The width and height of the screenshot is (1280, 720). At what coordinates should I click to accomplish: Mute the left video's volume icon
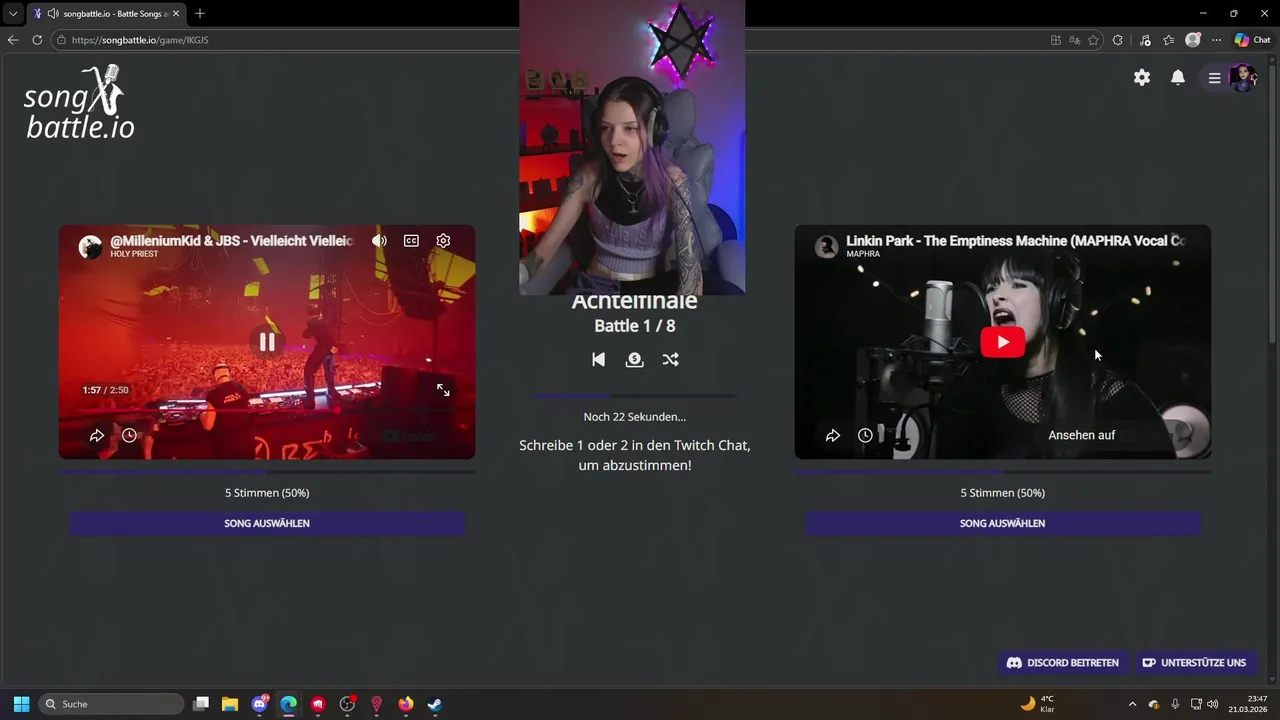tap(379, 240)
